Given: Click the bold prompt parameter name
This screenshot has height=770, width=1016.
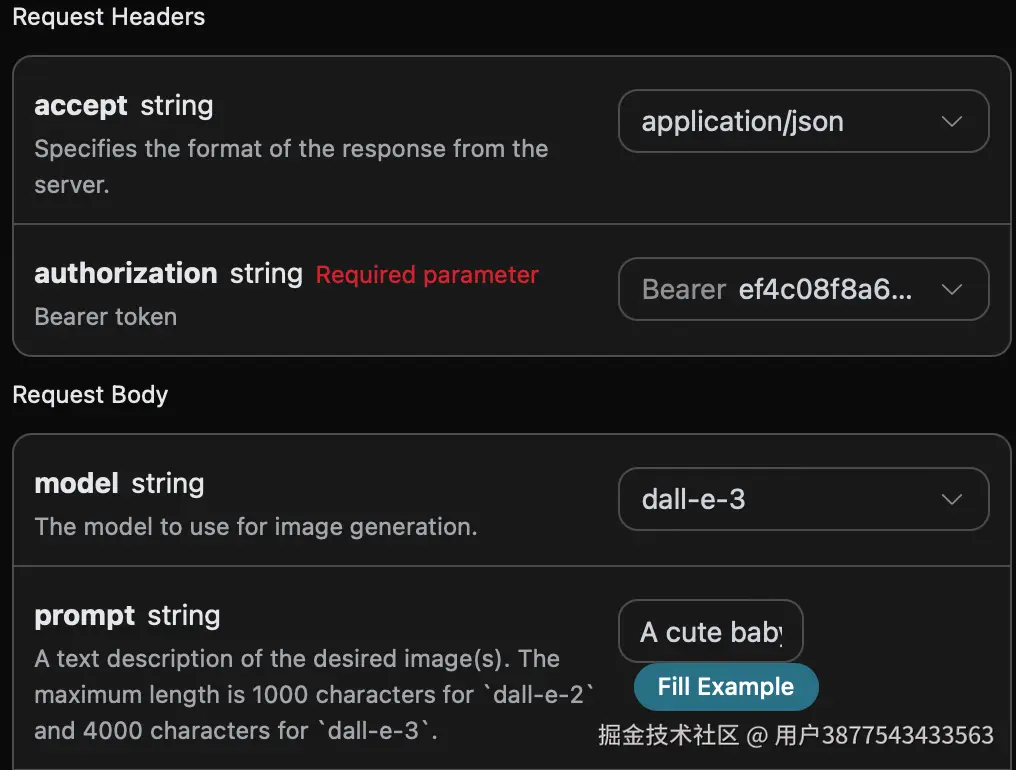Looking at the screenshot, I should click(85, 616).
